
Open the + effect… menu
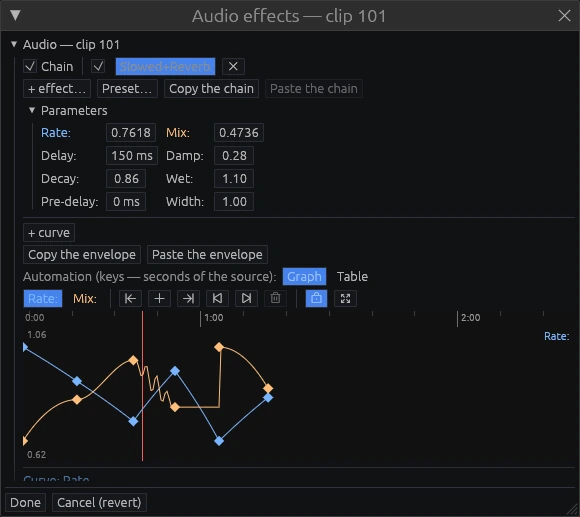(57, 89)
